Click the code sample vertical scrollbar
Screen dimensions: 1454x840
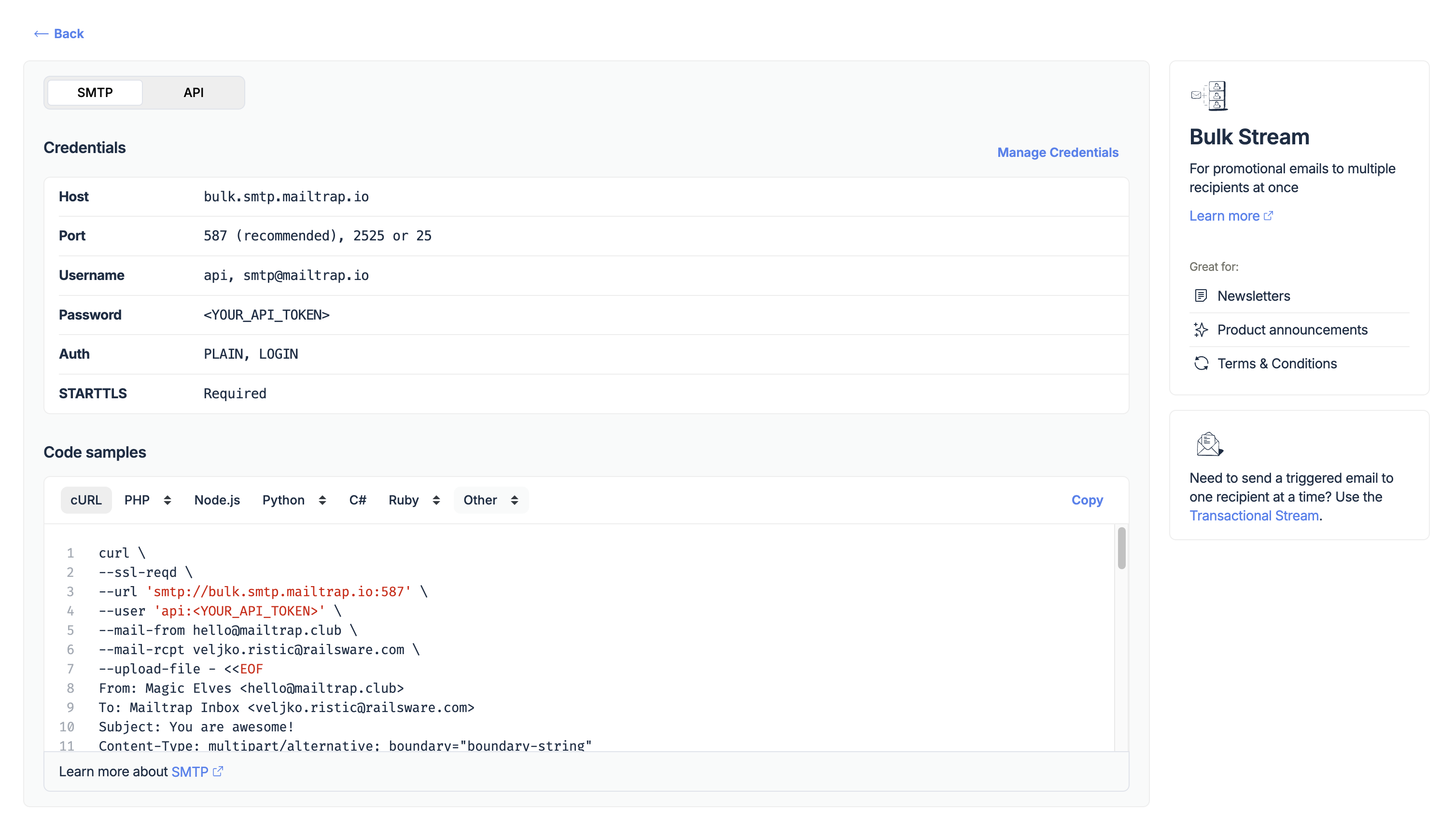1121,548
